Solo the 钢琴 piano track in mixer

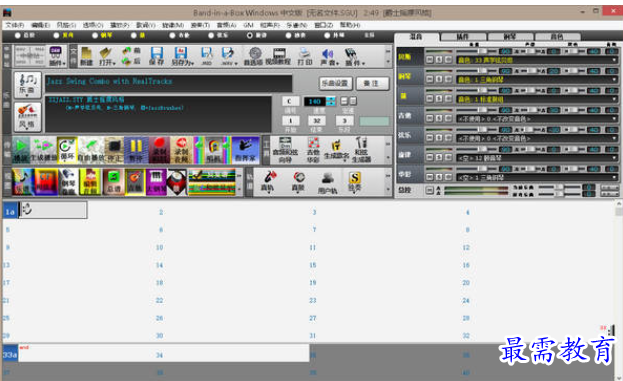pyautogui.click(x=439, y=79)
